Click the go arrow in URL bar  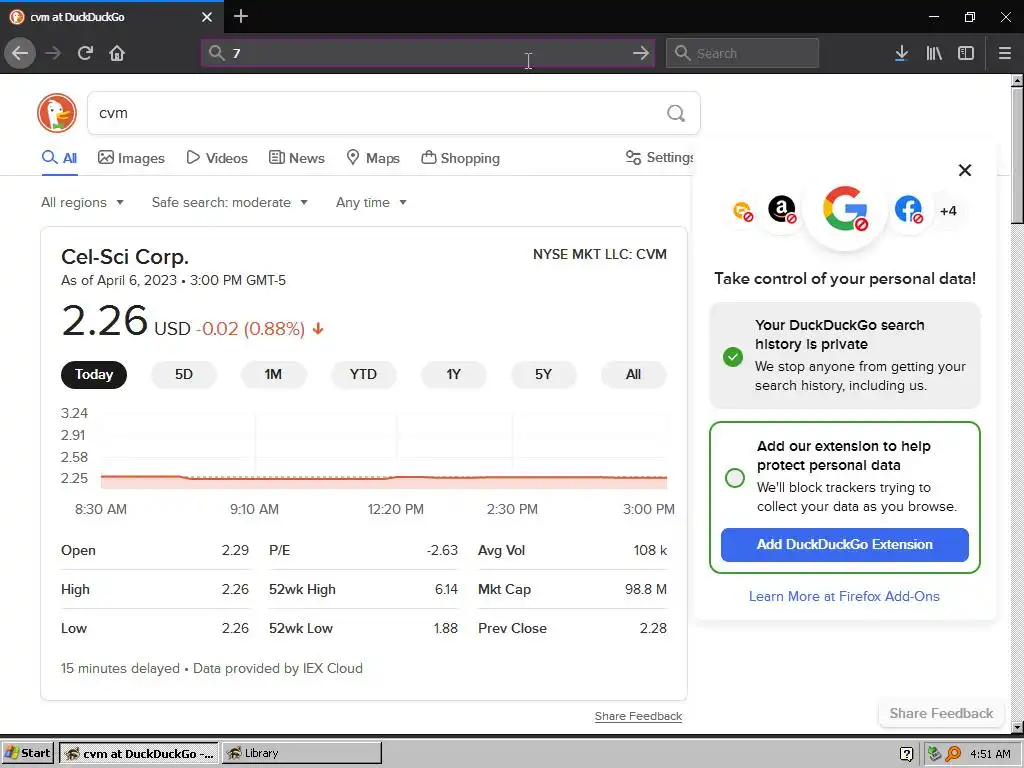tap(641, 53)
